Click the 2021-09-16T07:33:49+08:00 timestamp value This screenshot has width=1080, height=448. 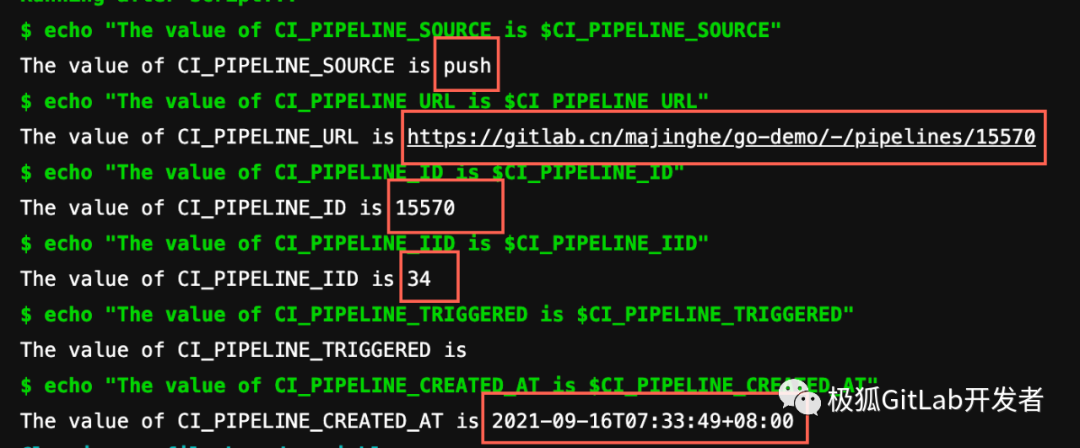tap(643, 420)
